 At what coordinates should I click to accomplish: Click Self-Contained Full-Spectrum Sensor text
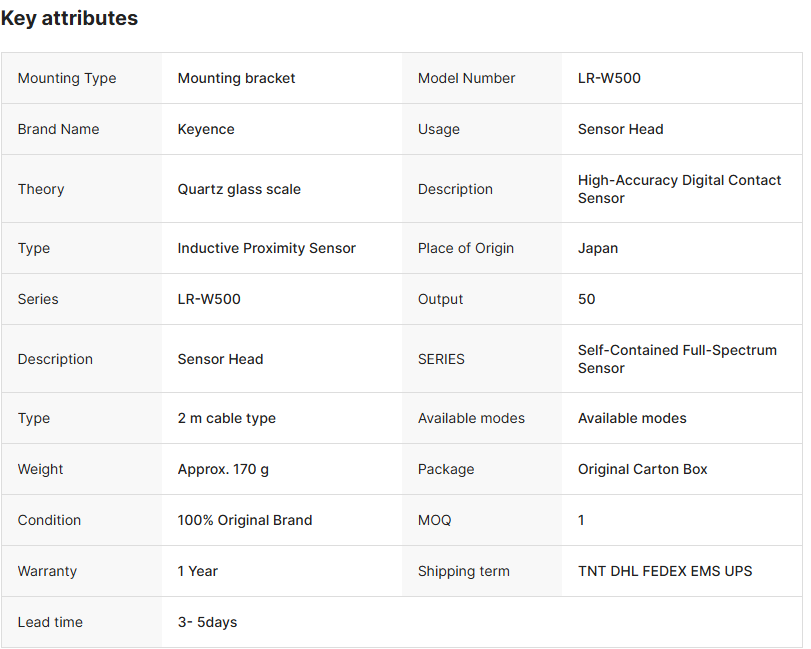pos(677,359)
